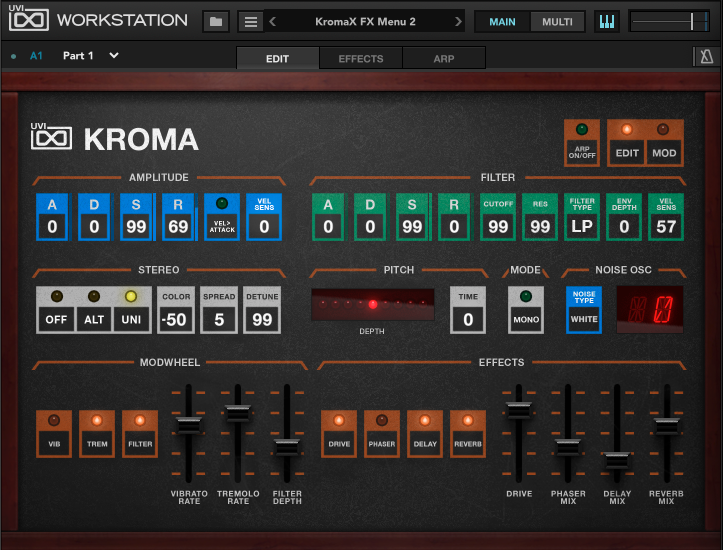
Task: Go to previous preset with left arrow
Action: click(x=273, y=22)
